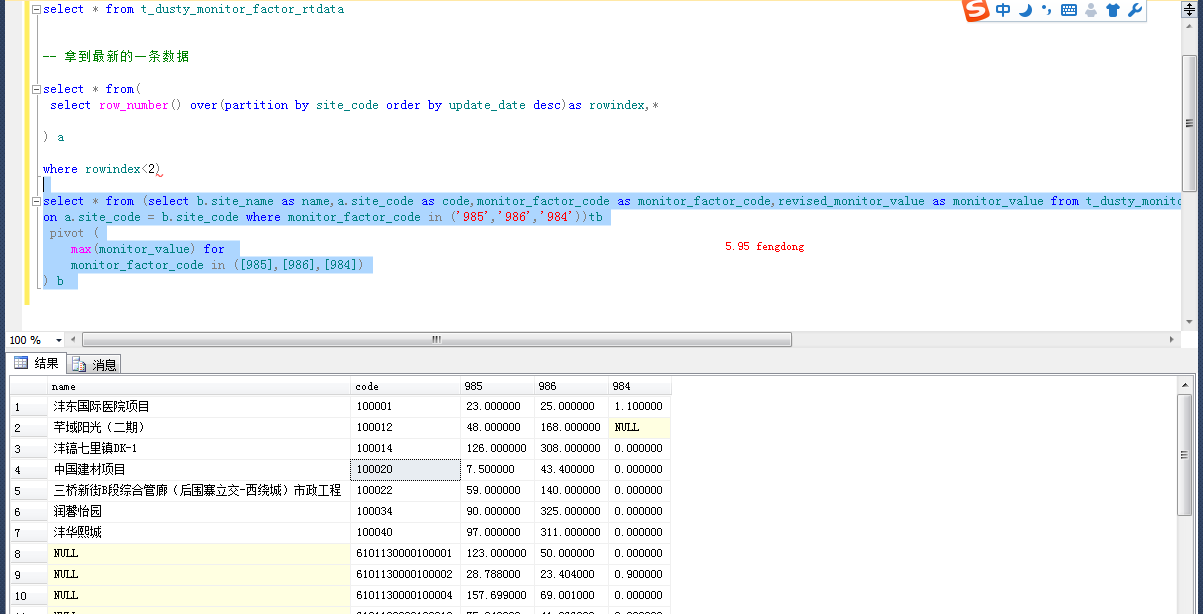Click the value '168.000000' in column 986

(572, 428)
